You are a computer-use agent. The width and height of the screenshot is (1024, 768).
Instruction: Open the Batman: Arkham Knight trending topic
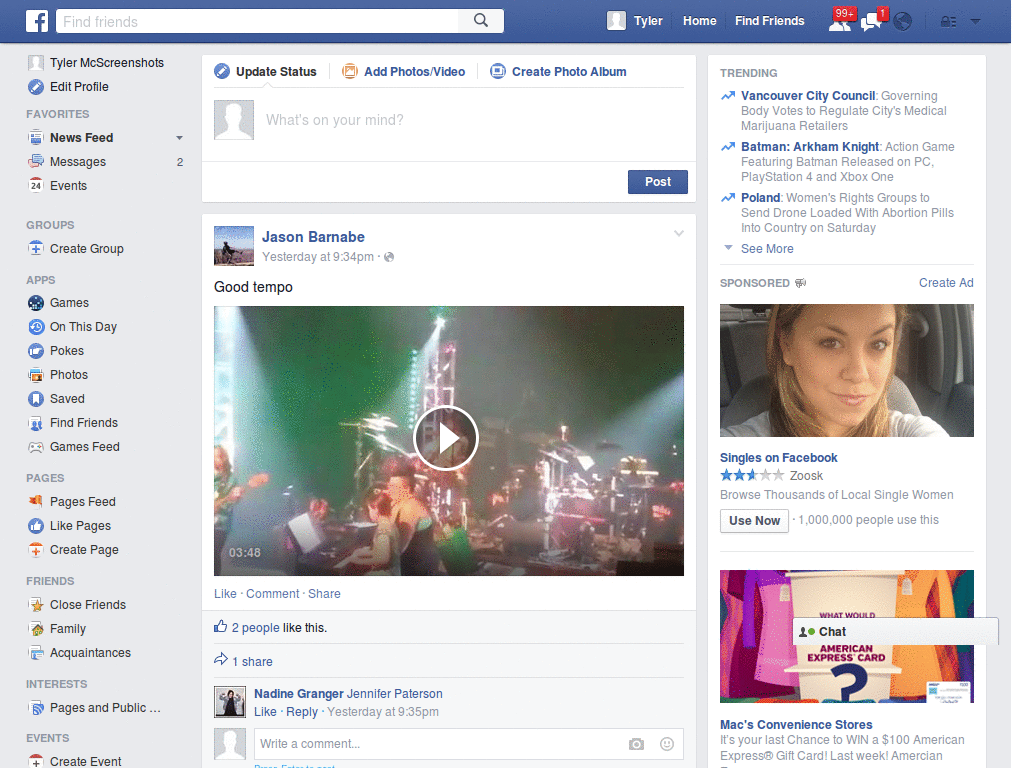click(x=810, y=147)
